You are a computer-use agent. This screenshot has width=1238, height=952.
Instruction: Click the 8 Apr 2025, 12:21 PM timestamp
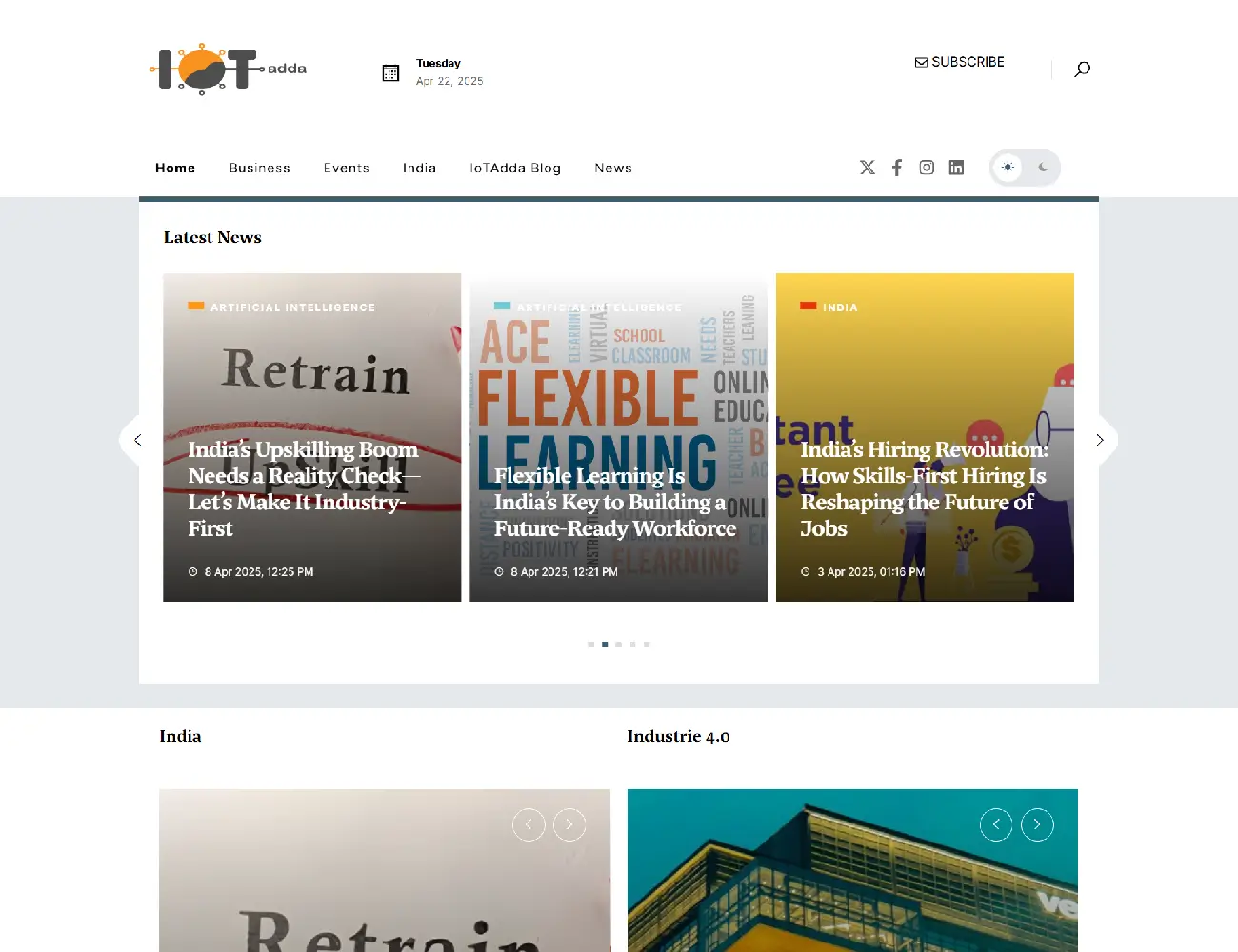click(564, 572)
